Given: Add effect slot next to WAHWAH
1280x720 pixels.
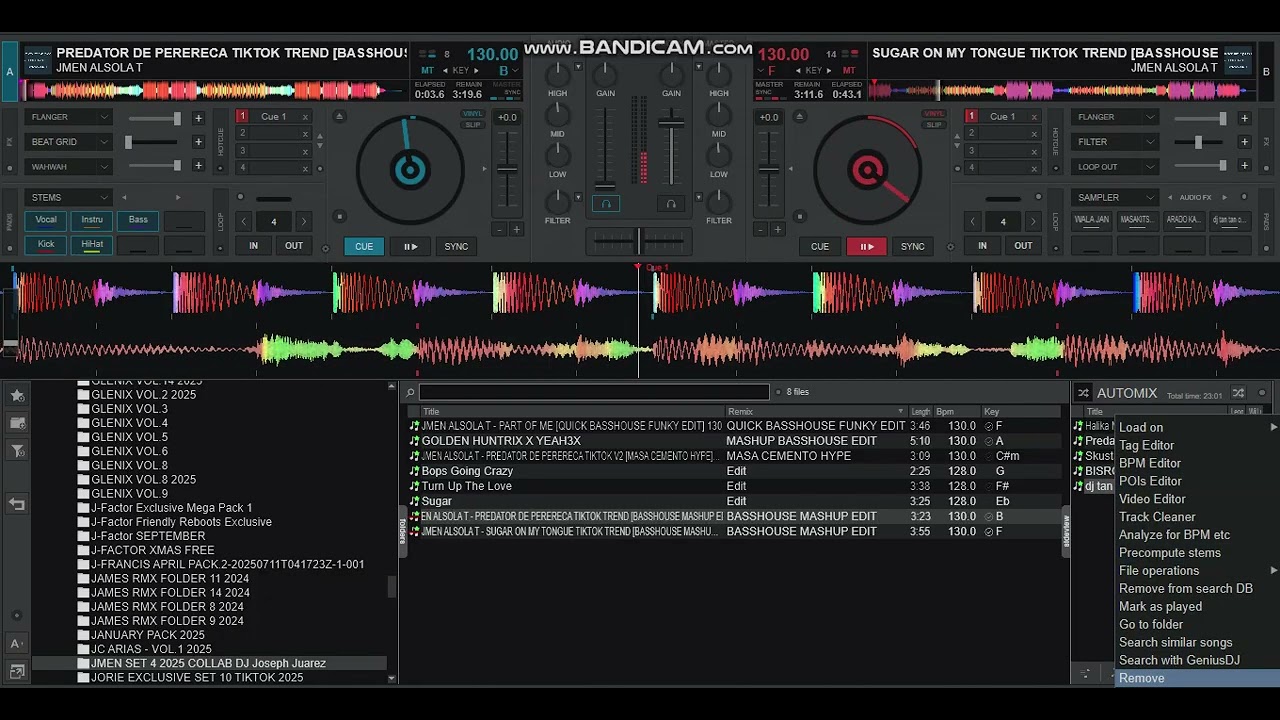Looking at the screenshot, I should [x=198, y=166].
